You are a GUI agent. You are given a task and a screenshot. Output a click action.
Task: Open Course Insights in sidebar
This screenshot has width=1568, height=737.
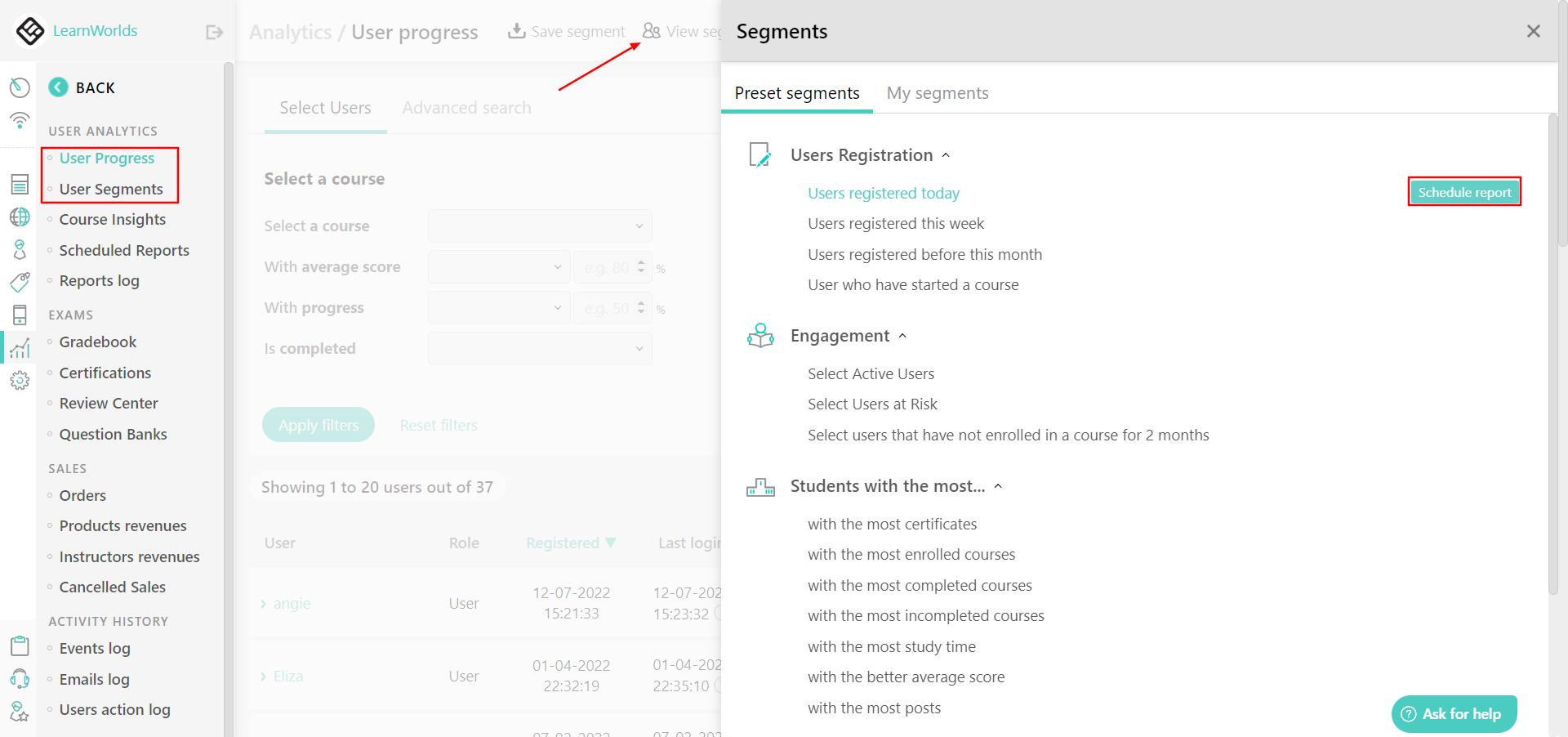click(x=113, y=220)
